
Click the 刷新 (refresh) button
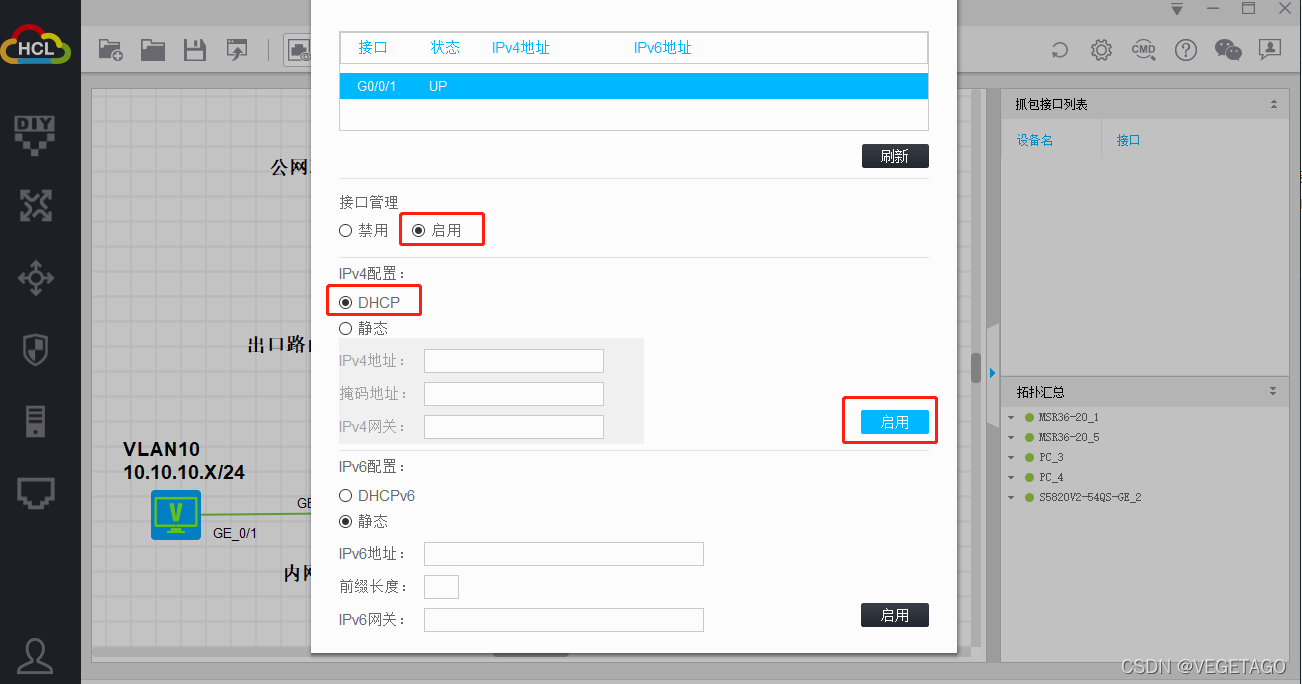click(895, 156)
